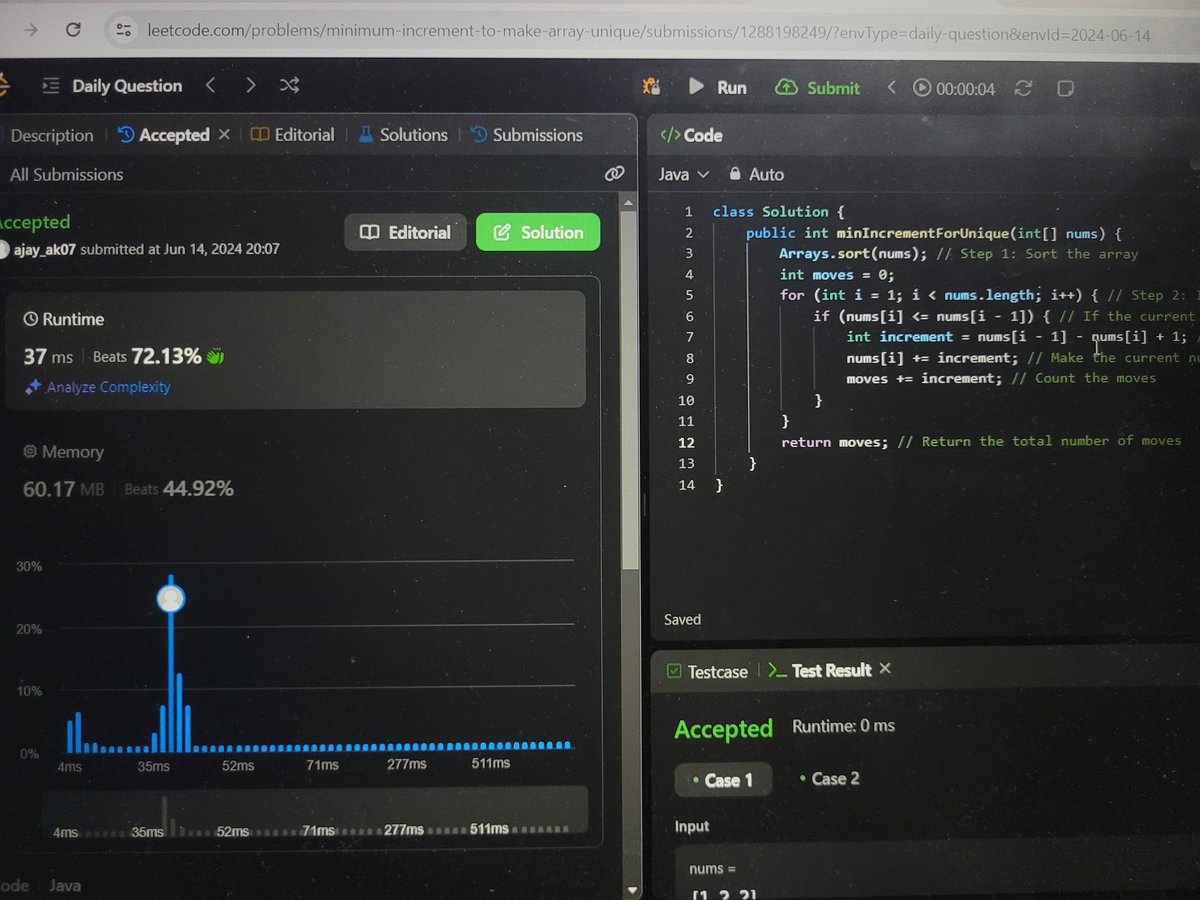The height and width of the screenshot is (900, 1200).
Task: Open the notes icon in toolbar
Action: (1065, 89)
